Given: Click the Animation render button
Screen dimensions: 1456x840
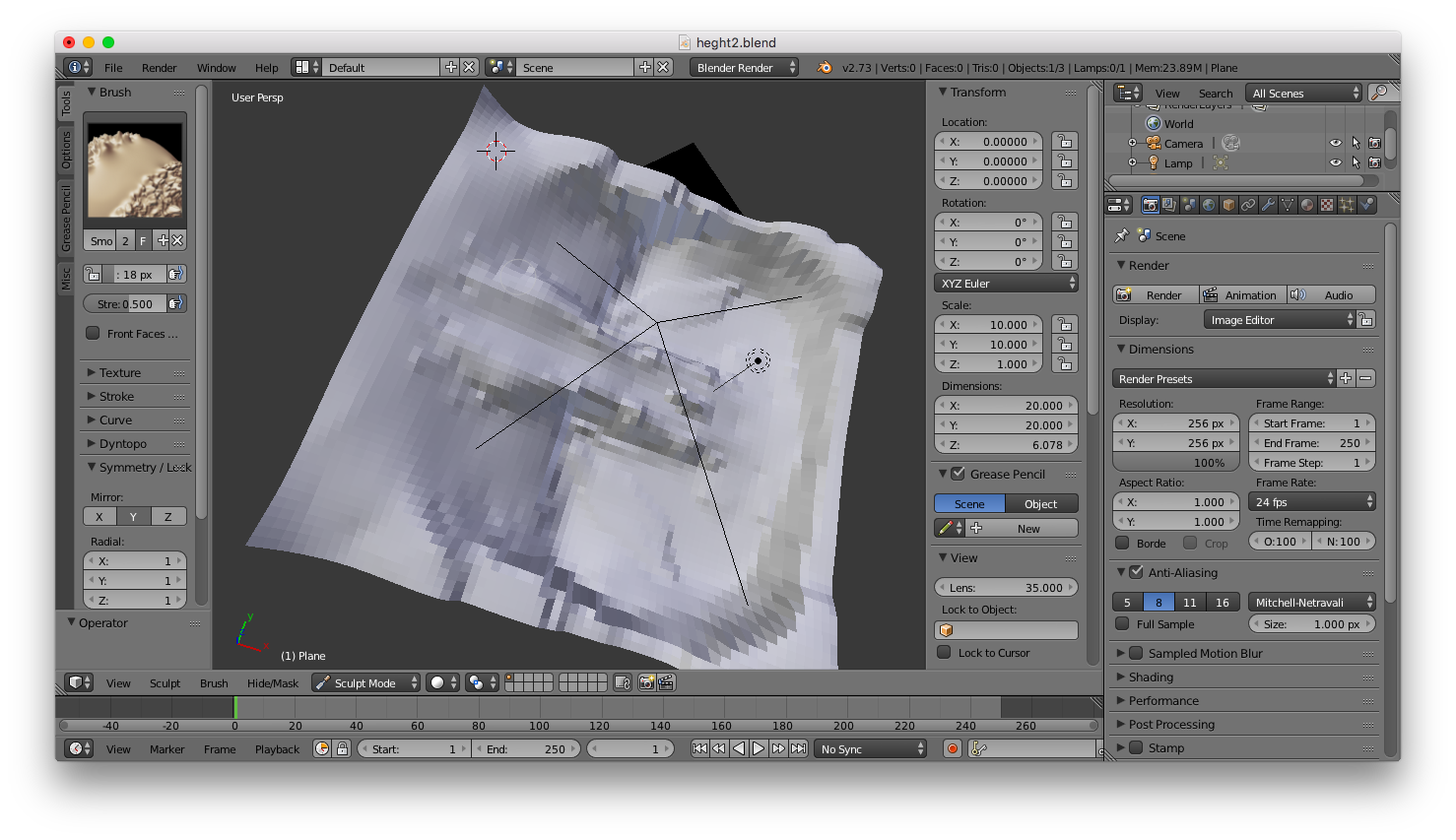Looking at the screenshot, I should [x=1241, y=295].
